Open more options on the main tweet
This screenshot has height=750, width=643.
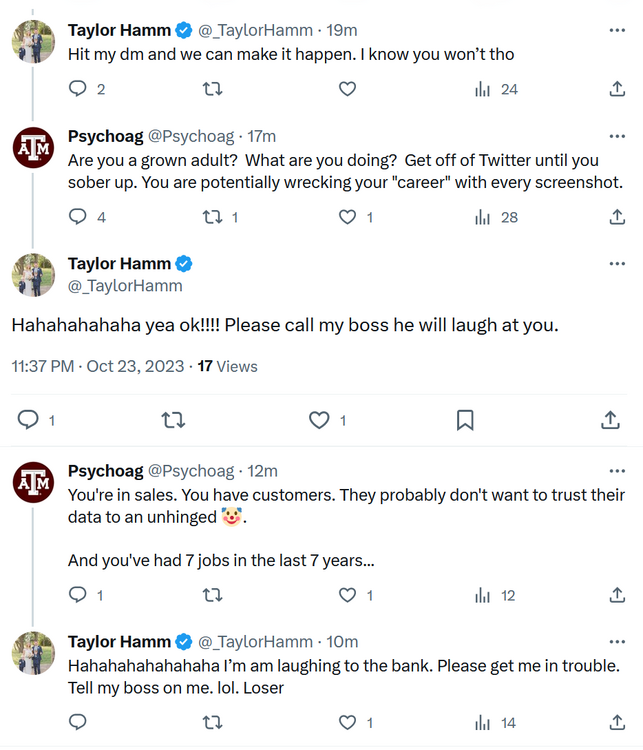[x=617, y=264]
